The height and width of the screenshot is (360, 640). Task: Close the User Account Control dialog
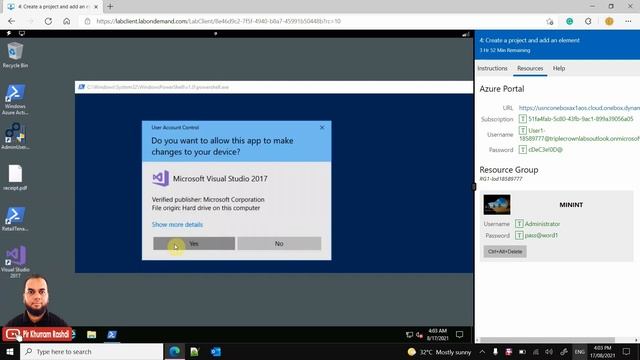pos(322,127)
